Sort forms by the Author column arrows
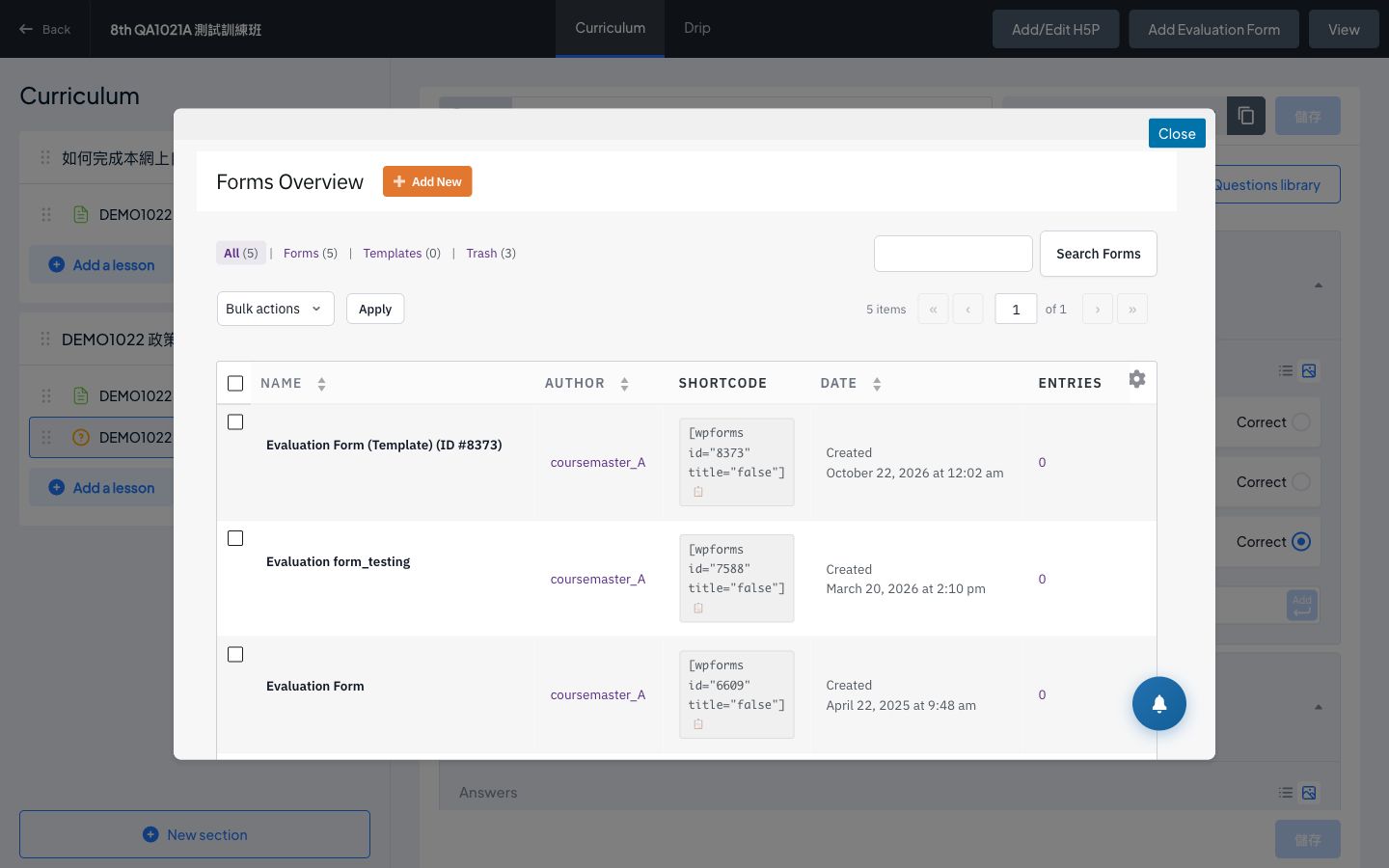Screen dimensions: 1389x868 624,384
